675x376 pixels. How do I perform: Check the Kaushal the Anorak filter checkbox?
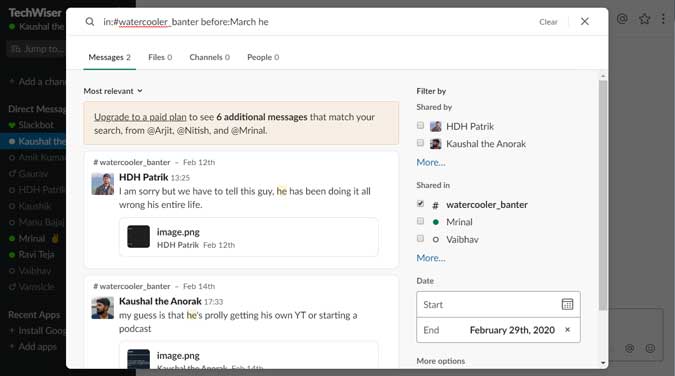420,143
